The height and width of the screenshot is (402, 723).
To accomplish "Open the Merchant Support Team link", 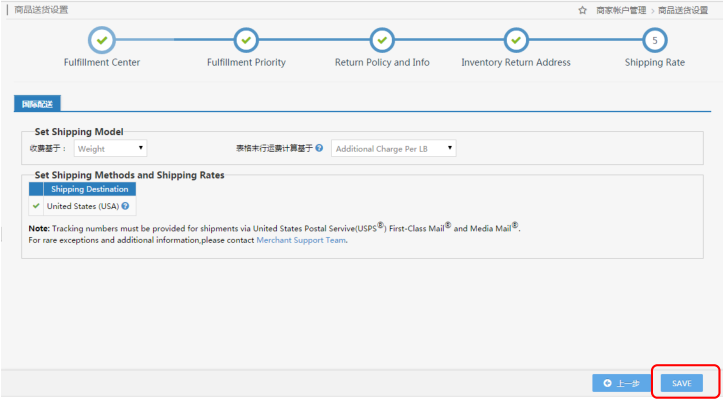I will (x=301, y=240).
